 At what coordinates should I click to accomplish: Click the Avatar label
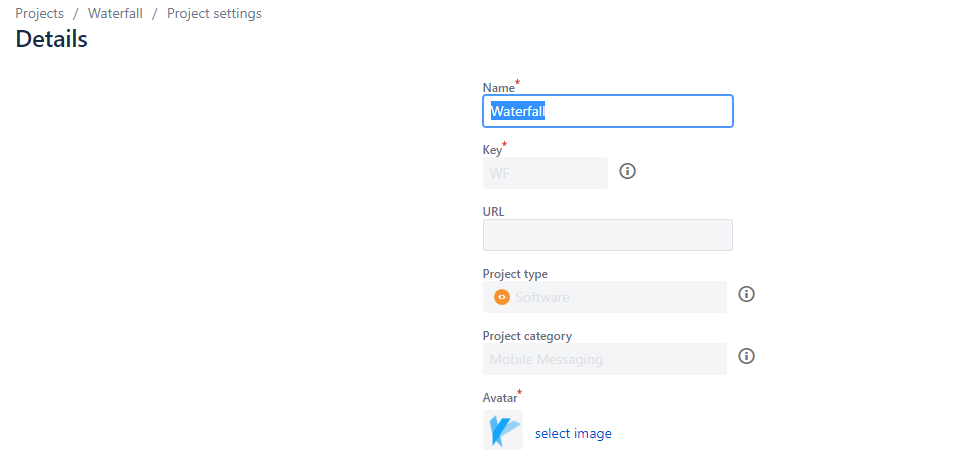coord(499,398)
